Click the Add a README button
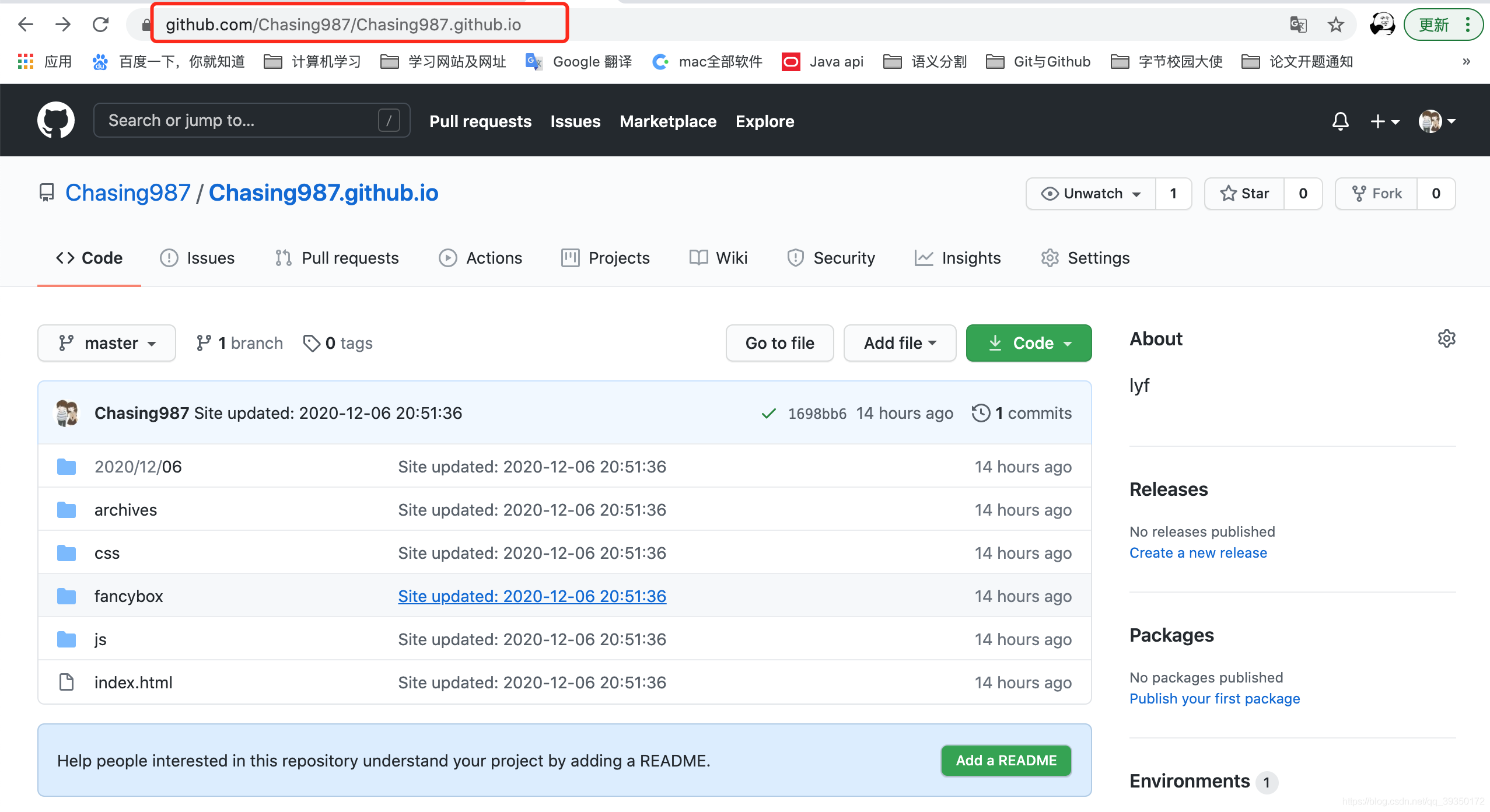Image resolution: width=1490 pixels, height=812 pixels. (x=1006, y=760)
